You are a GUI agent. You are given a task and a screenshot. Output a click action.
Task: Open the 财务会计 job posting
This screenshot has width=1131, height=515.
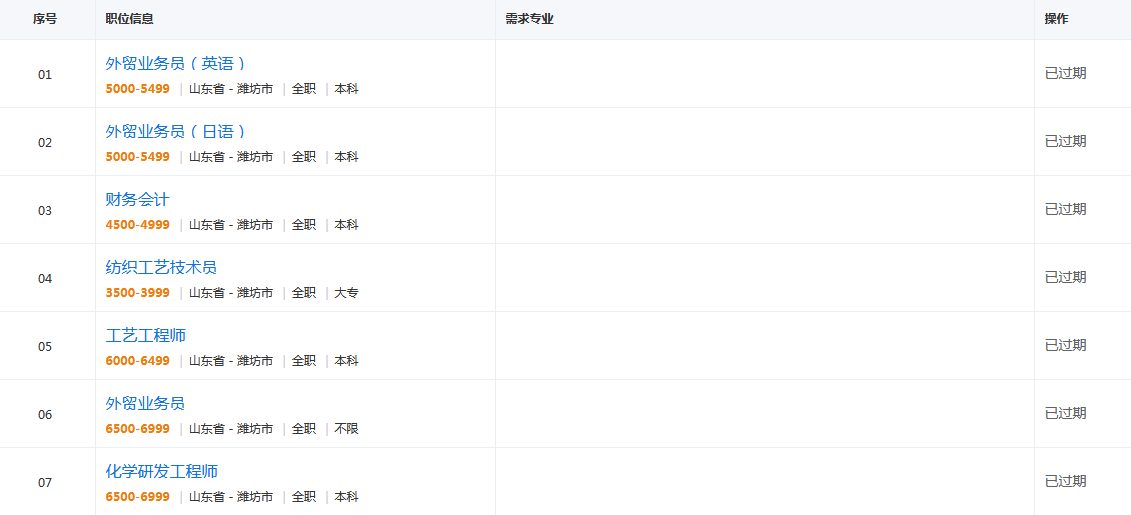pyautogui.click(x=137, y=200)
